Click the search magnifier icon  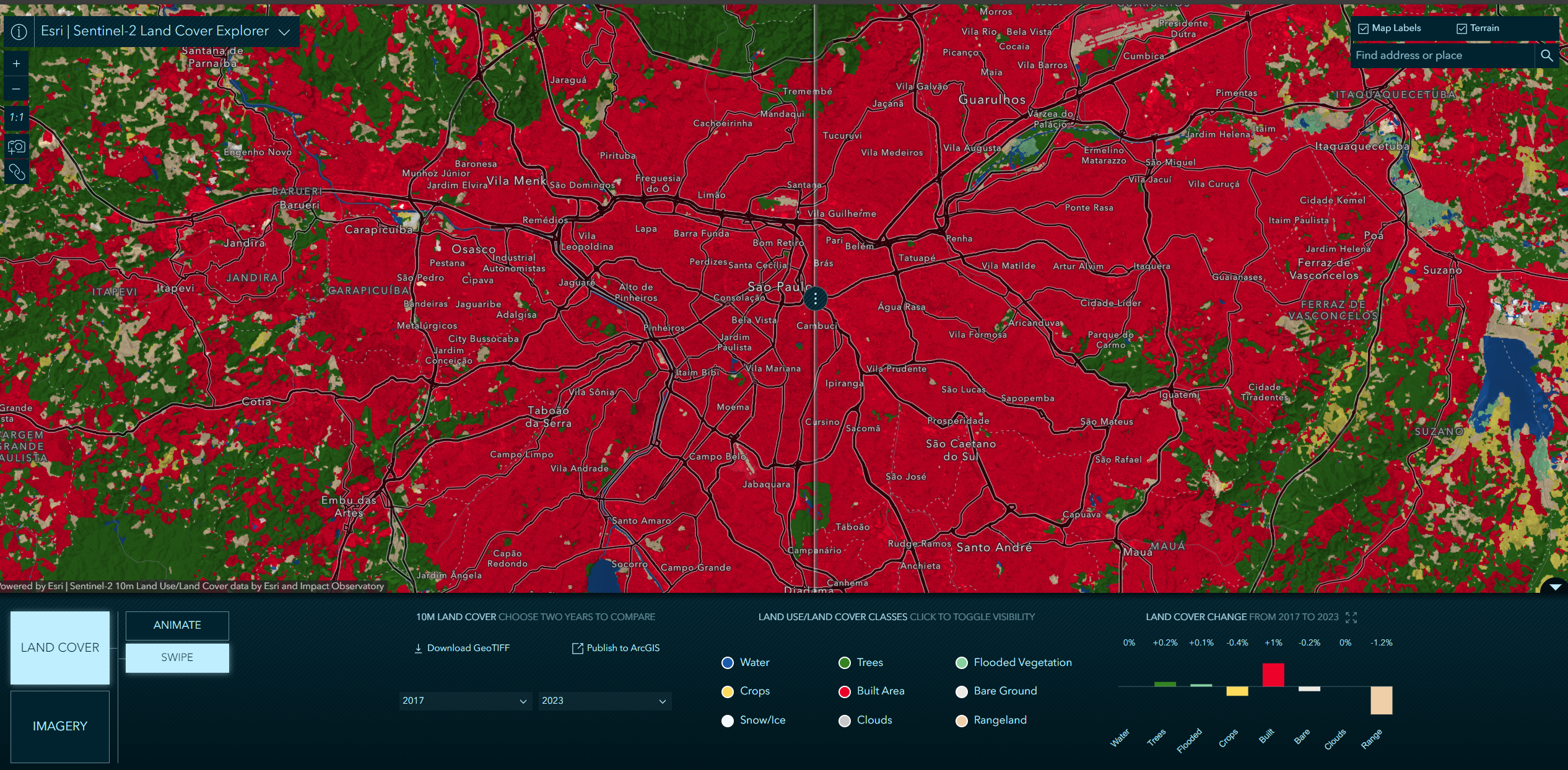1546,55
